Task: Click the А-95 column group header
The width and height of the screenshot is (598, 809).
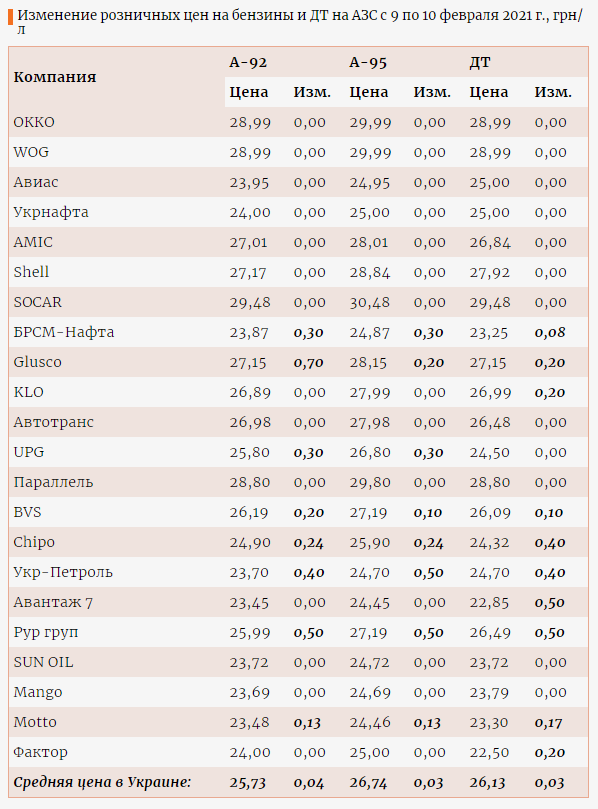Action: (x=368, y=62)
